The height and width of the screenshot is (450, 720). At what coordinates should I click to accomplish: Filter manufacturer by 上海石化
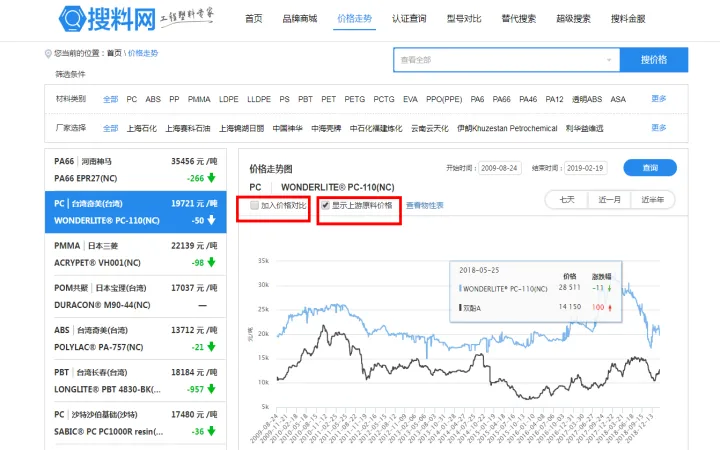pyautogui.click(x=142, y=128)
